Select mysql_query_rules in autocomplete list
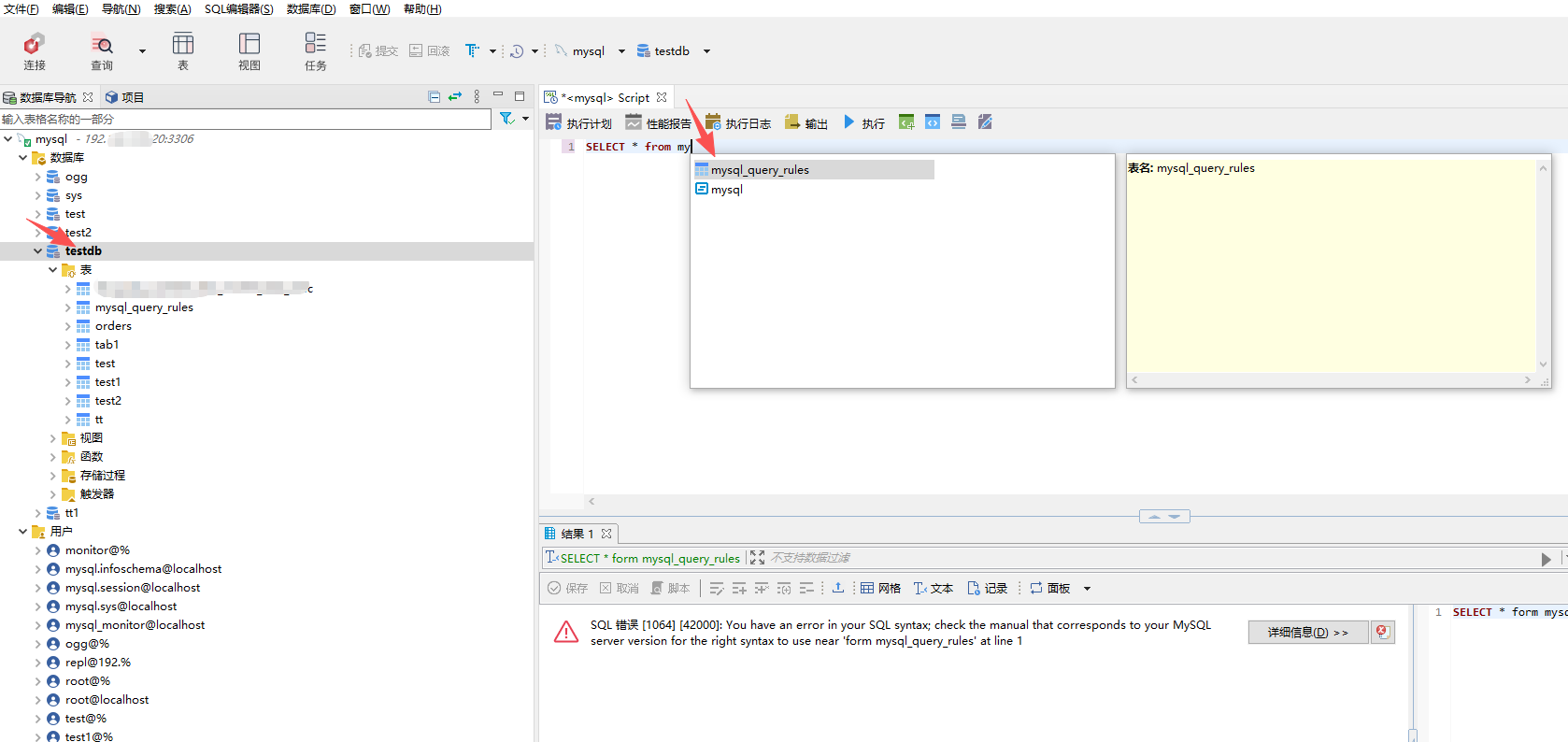The height and width of the screenshot is (742, 1568). (760, 170)
